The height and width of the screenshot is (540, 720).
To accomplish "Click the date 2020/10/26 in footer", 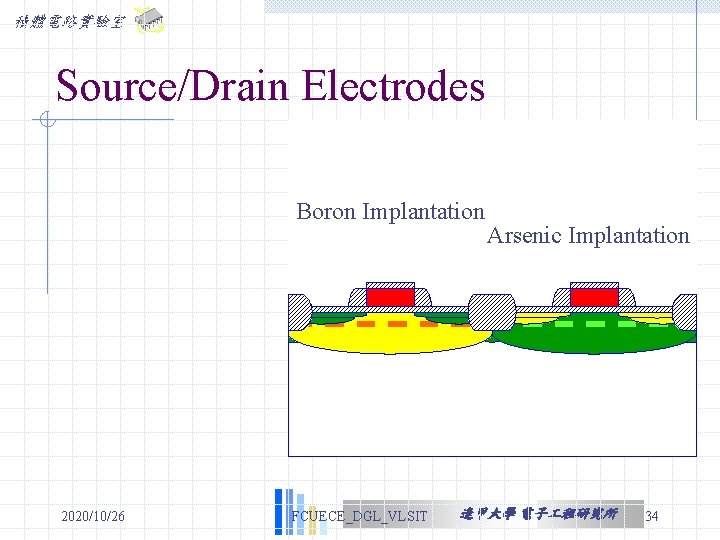I will coord(93,516).
